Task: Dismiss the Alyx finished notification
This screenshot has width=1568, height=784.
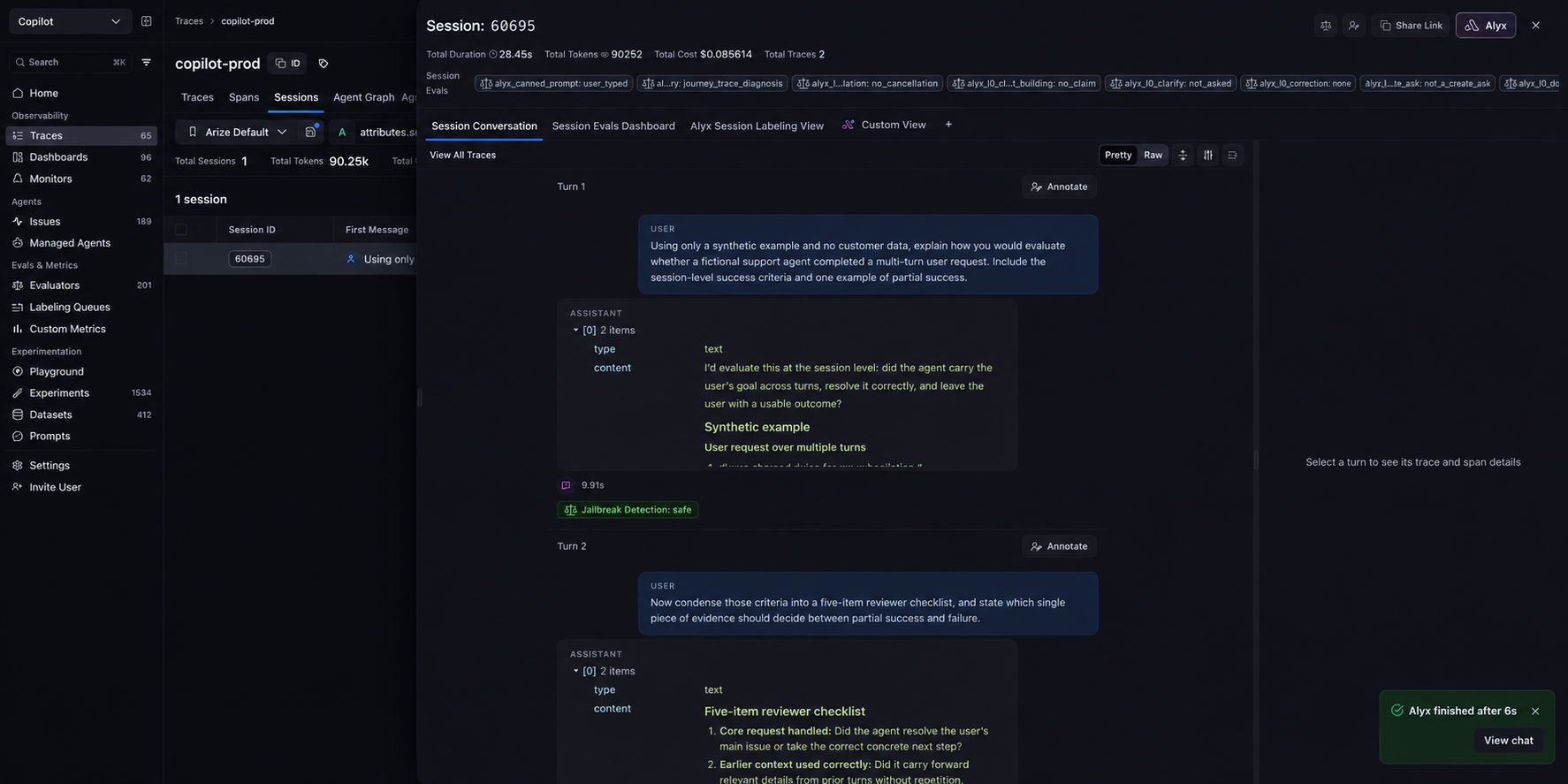Action: (x=1535, y=712)
